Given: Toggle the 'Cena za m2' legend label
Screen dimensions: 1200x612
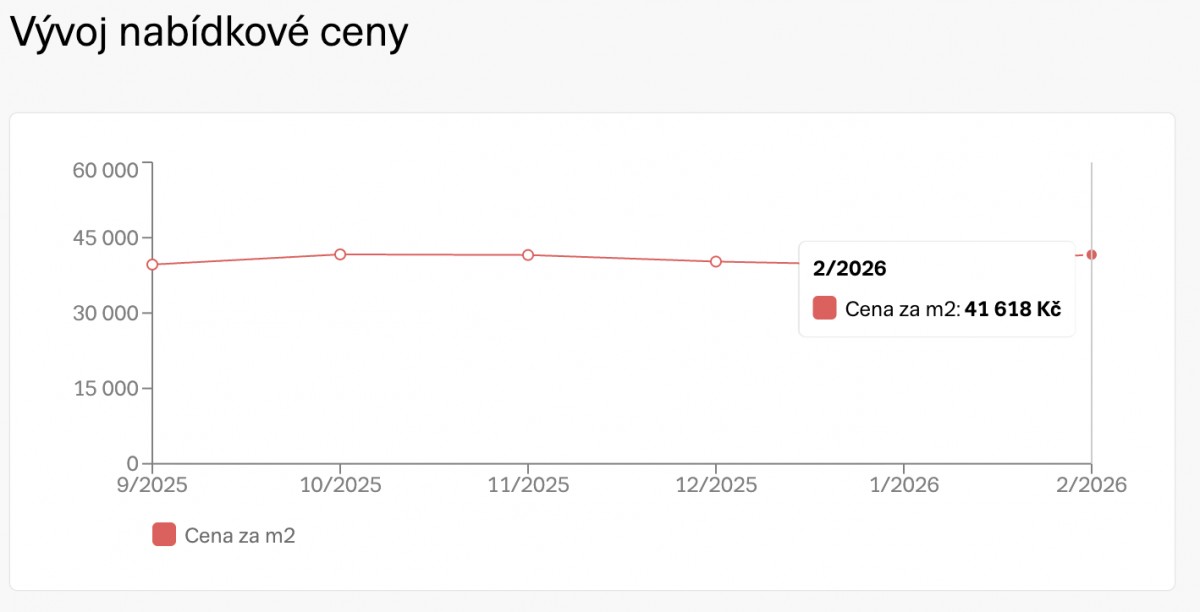Looking at the screenshot, I should (240, 535).
